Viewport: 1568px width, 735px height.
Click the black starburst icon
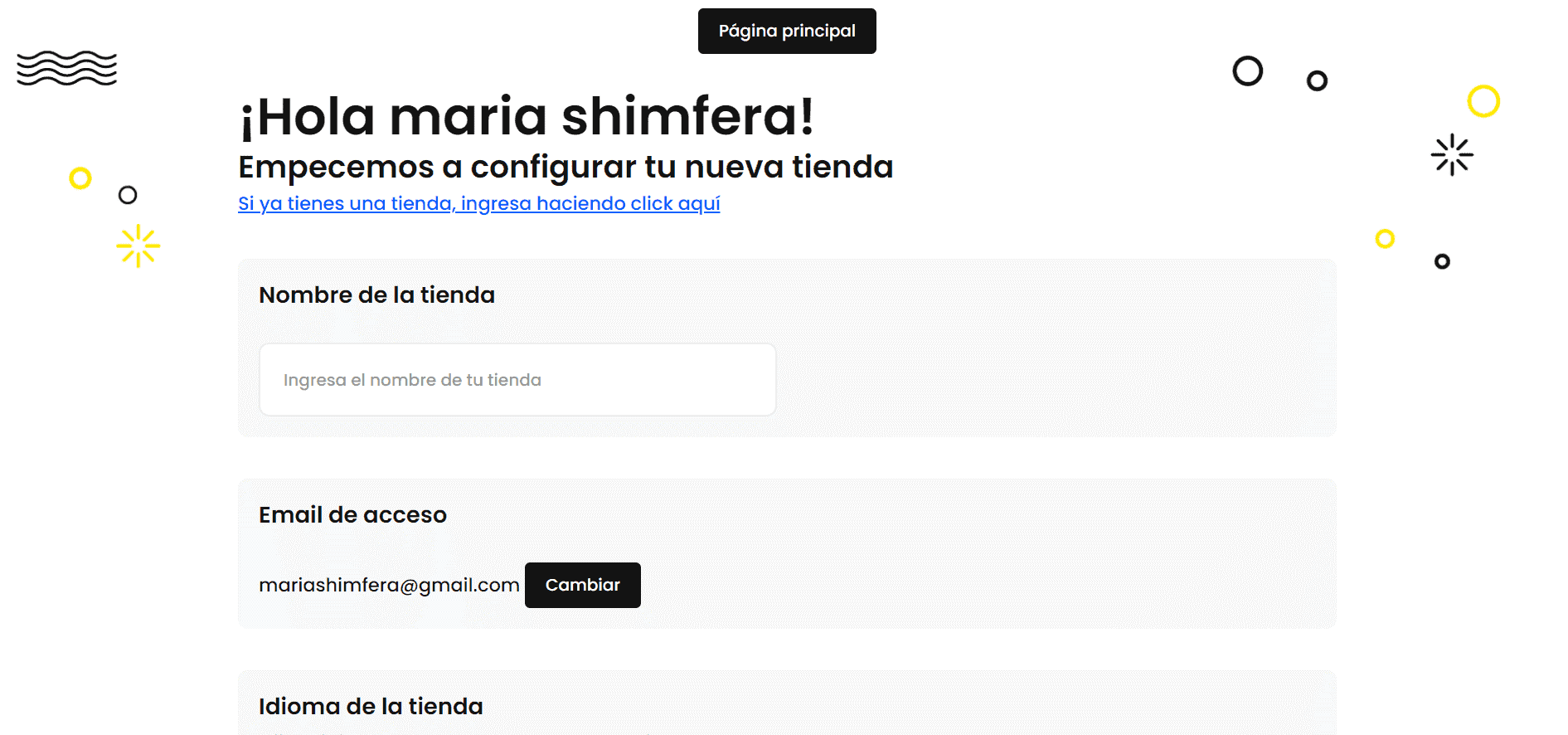1452,154
